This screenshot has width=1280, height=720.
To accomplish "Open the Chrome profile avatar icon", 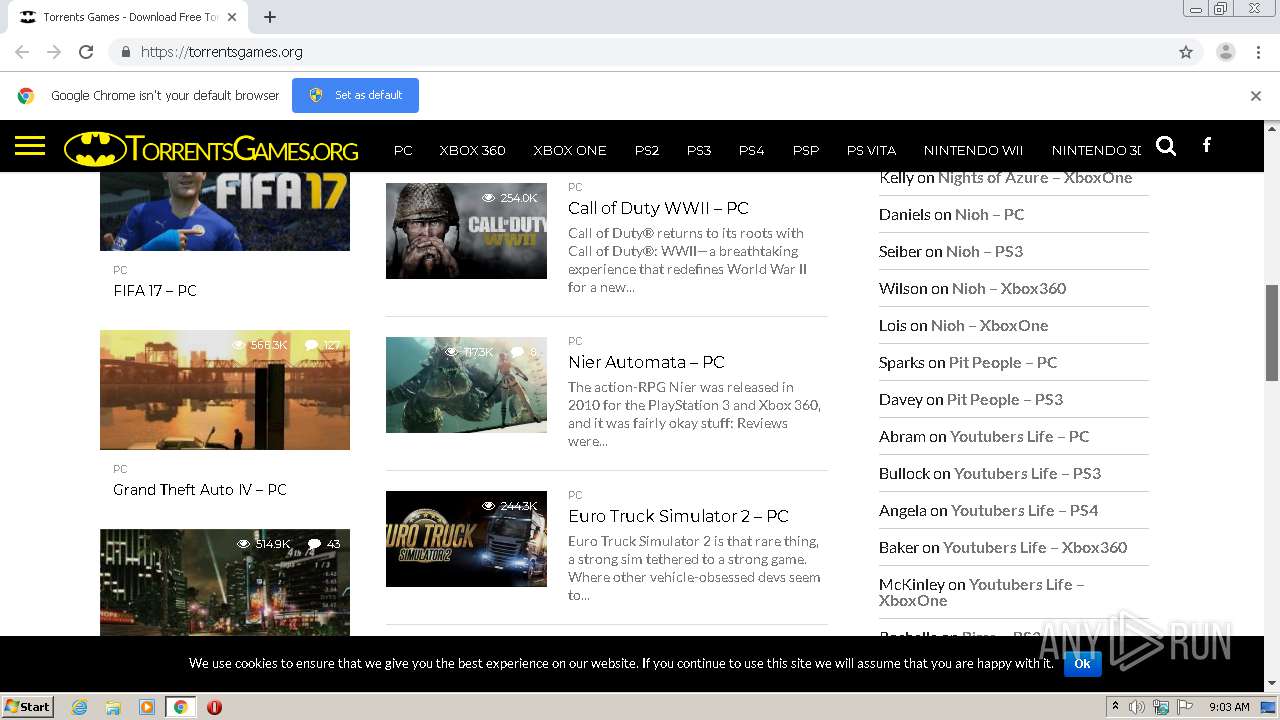I will (x=1225, y=52).
